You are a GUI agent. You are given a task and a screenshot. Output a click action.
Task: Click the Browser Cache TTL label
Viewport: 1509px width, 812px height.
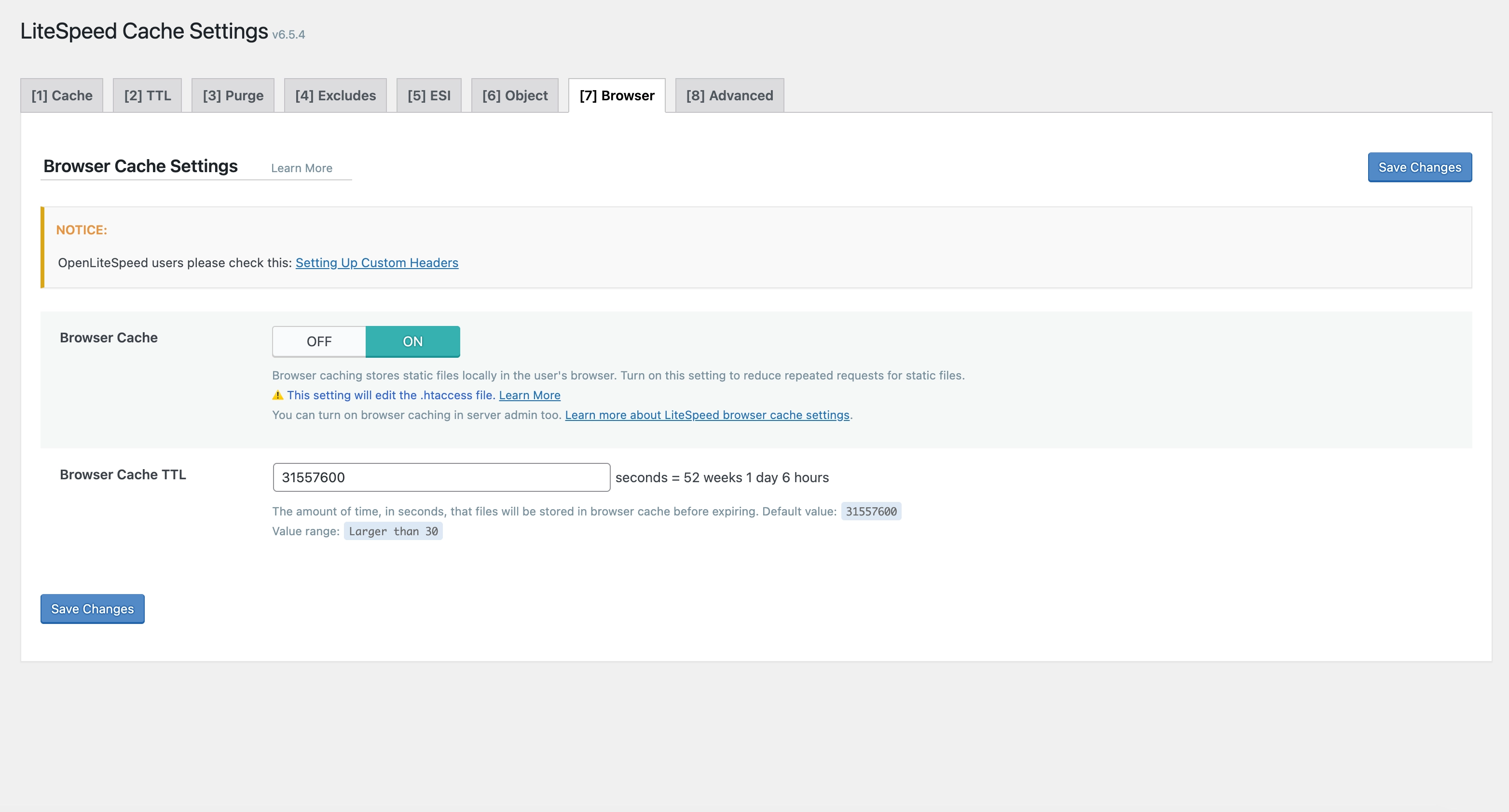[x=123, y=475]
